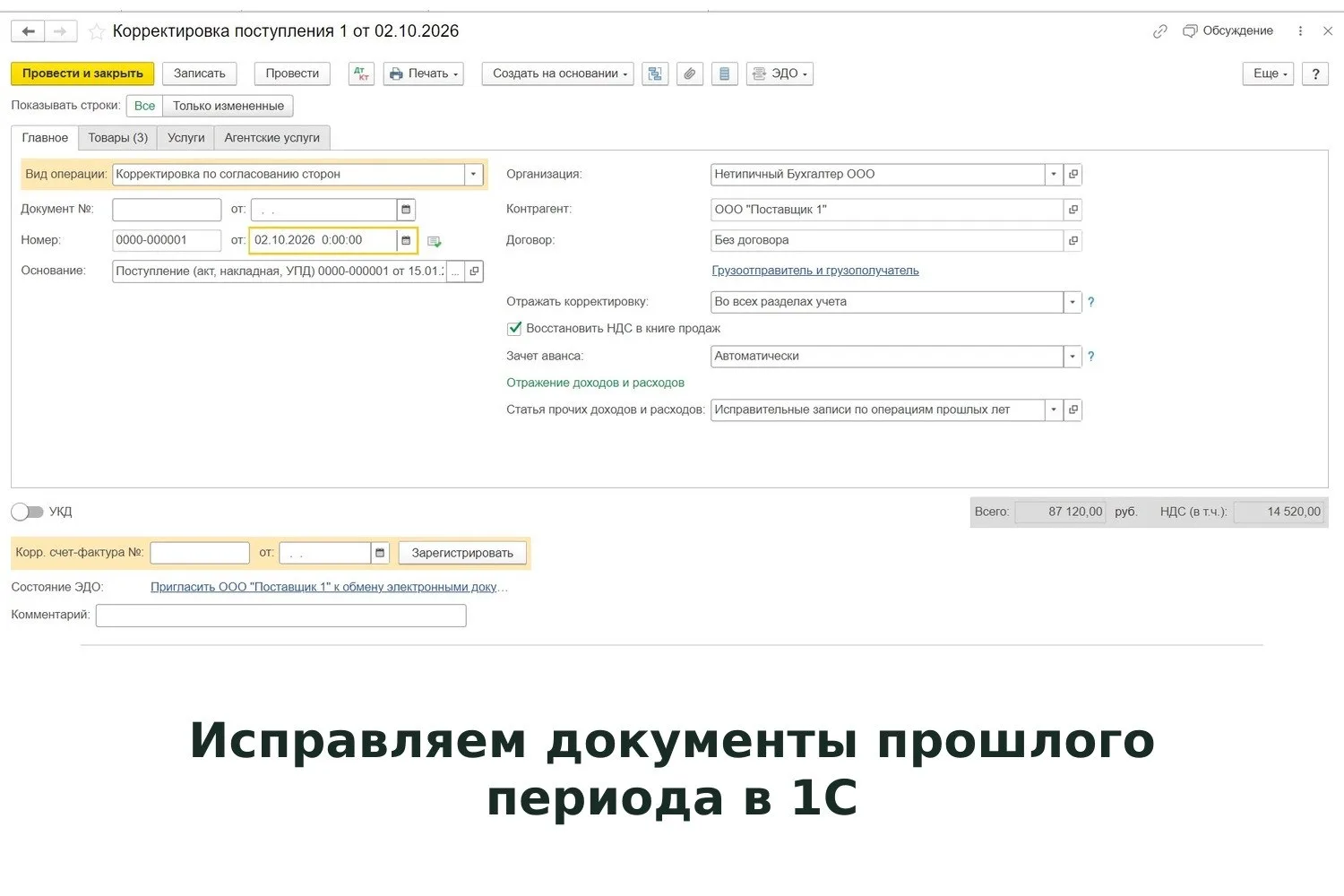Go forward using the right arrow button

(60, 31)
